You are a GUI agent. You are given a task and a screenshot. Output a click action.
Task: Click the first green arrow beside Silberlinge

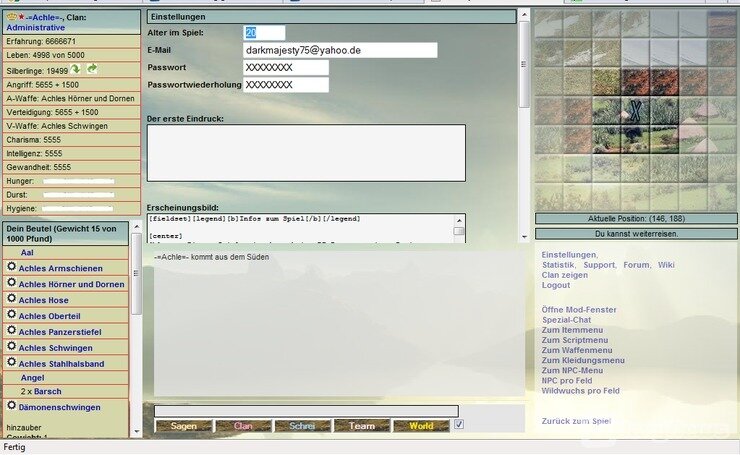click(76, 69)
